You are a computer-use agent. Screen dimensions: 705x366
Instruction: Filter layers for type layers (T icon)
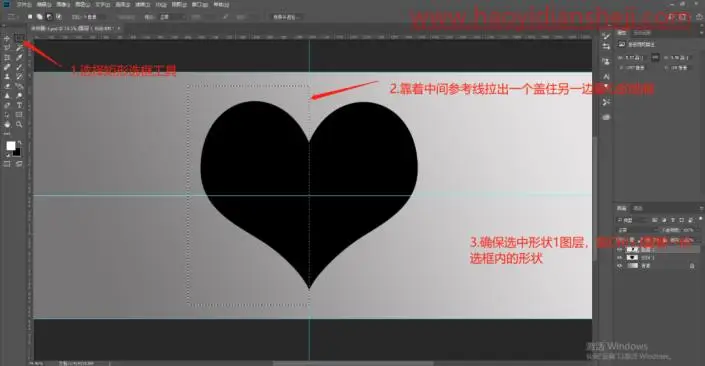click(673, 220)
